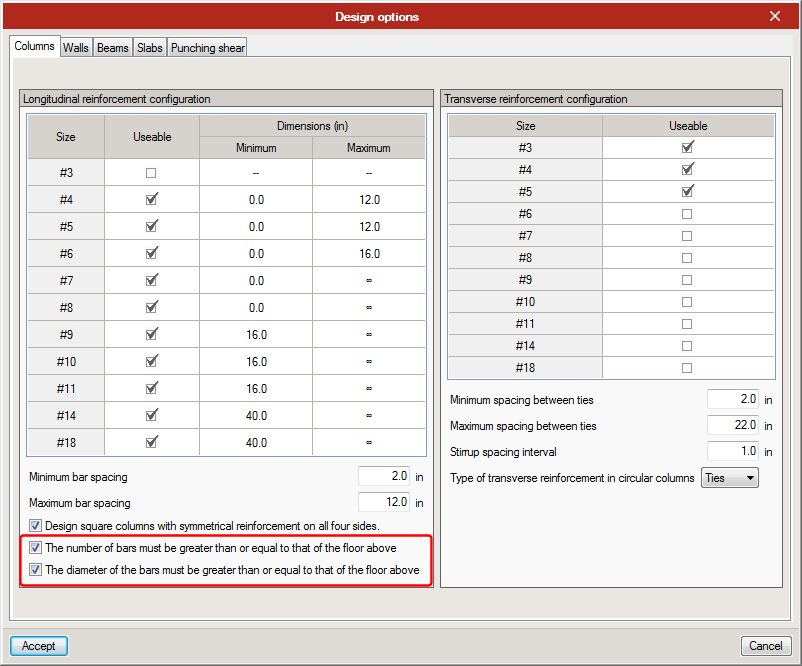Uncheck #3 transverse bar useable checkbox
802x666 pixels.
pos(687,148)
